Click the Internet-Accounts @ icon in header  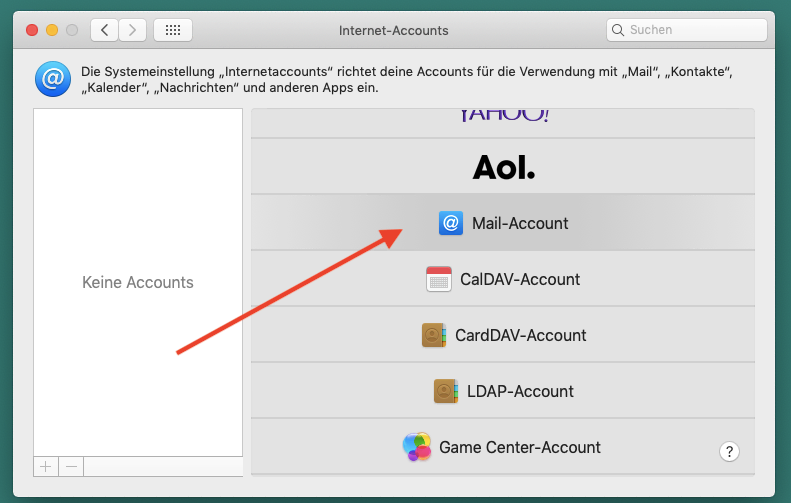click(x=51, y=79)
